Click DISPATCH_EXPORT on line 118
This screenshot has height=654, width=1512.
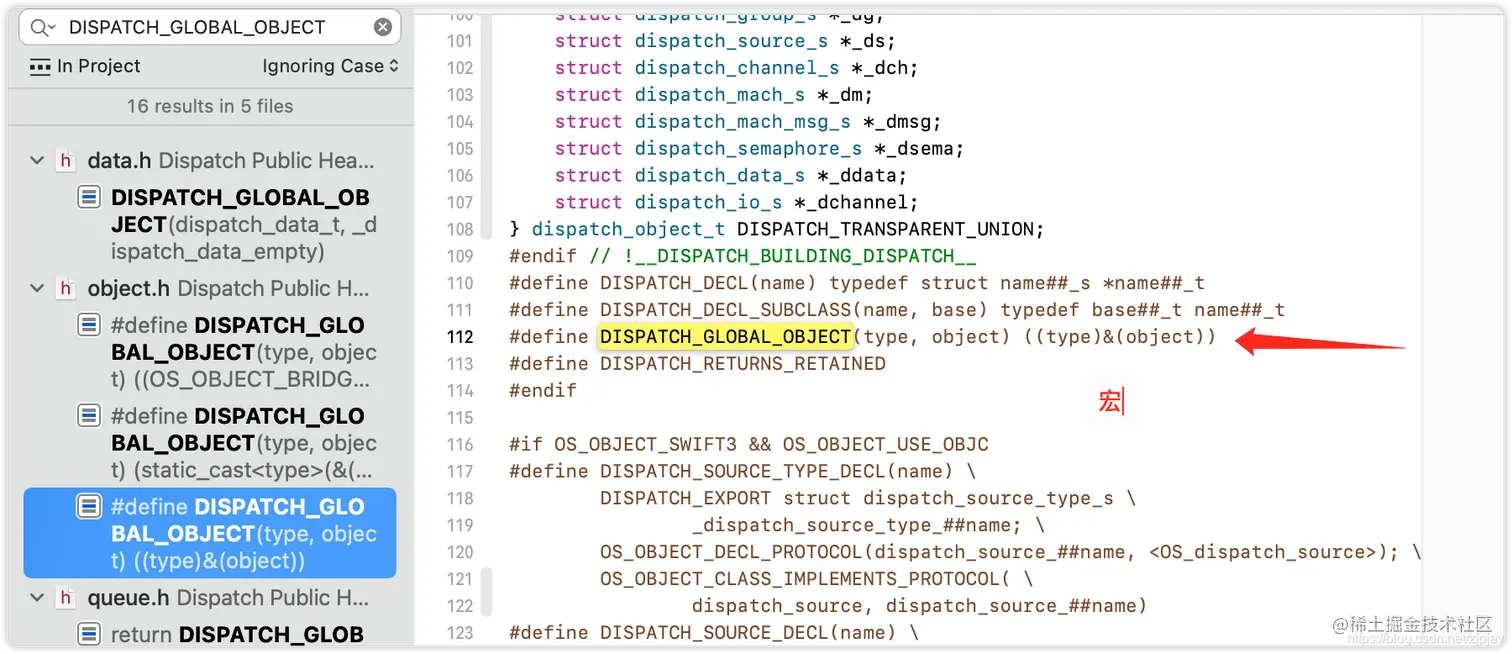(685, 499)
